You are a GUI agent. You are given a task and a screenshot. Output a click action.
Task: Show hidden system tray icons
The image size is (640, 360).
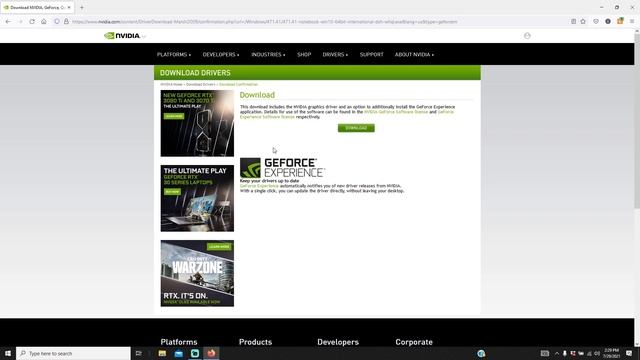557,353
